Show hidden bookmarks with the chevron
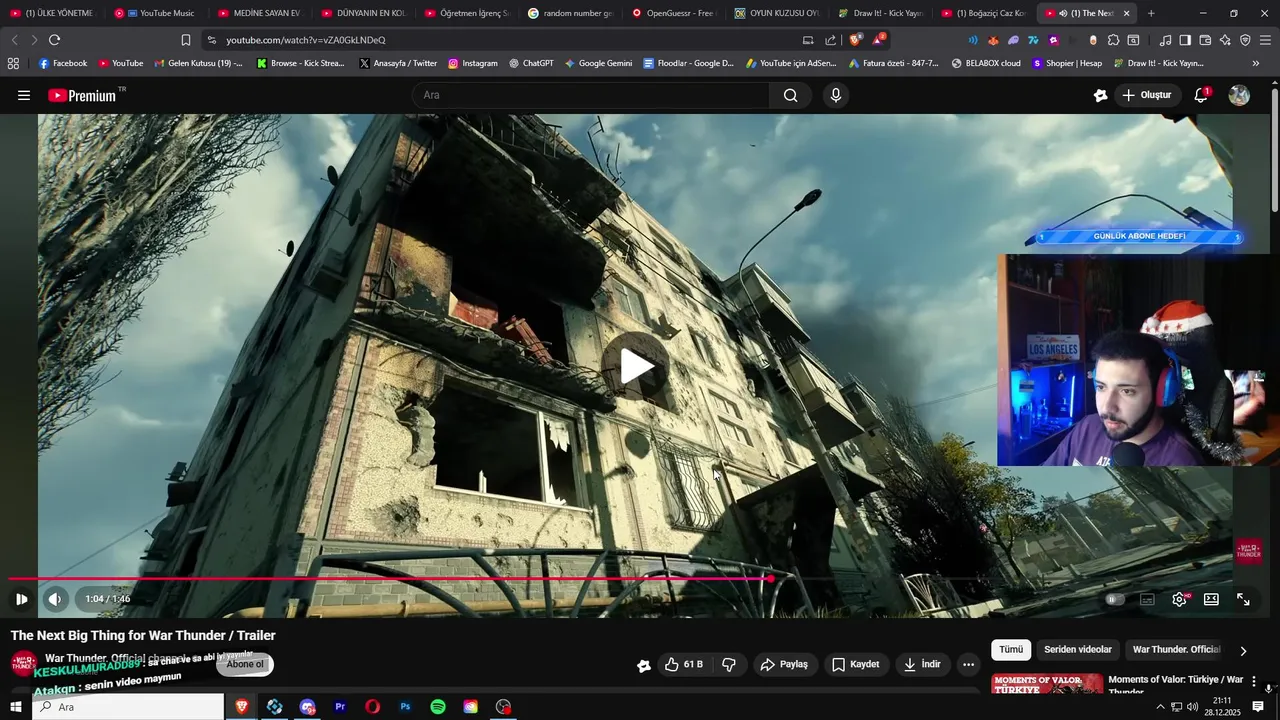Image resolution: width=1280 pixels, height=720 pixels. coord(1255,63)
